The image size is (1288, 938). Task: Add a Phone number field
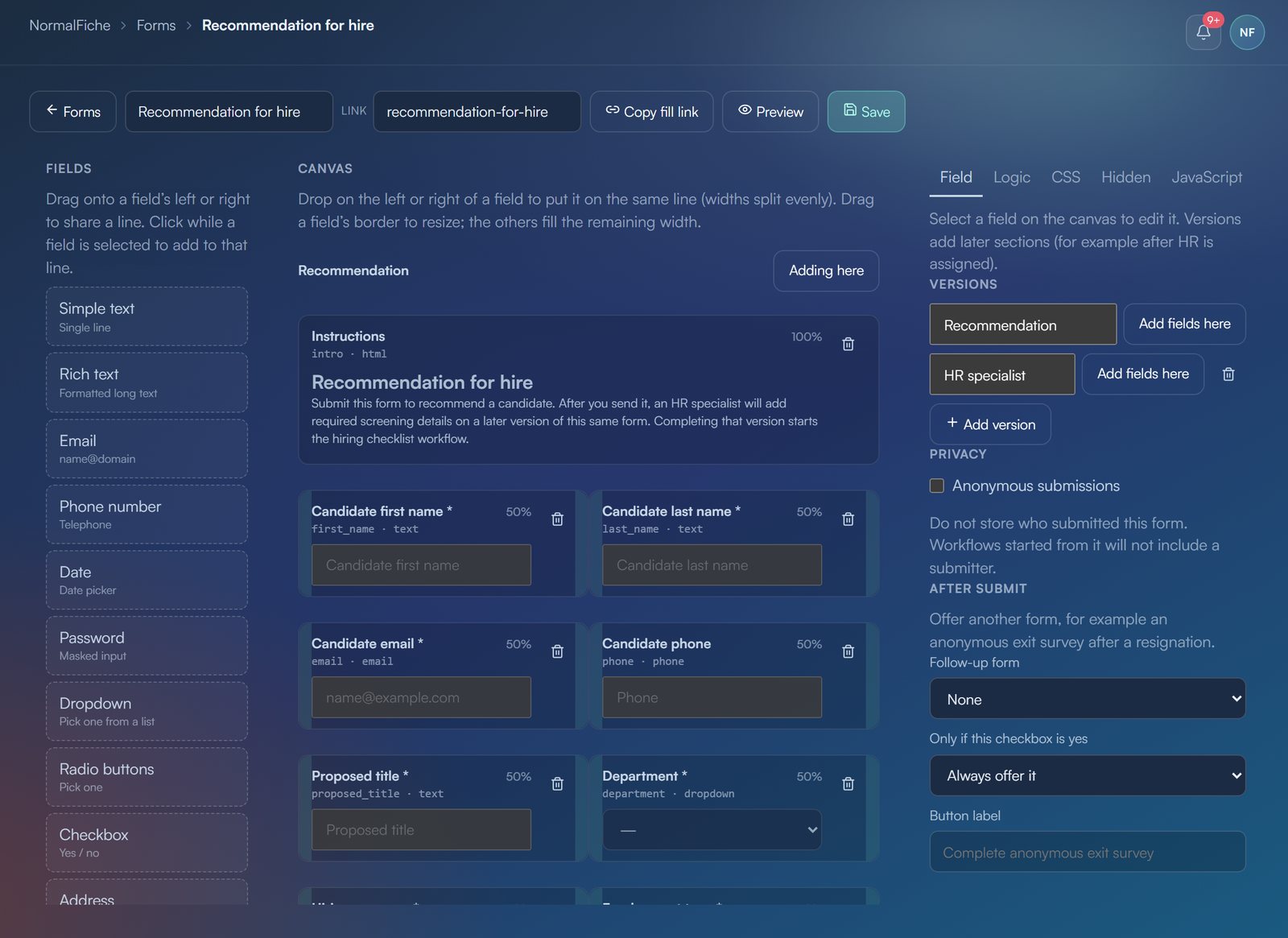[x=147, y=514]
